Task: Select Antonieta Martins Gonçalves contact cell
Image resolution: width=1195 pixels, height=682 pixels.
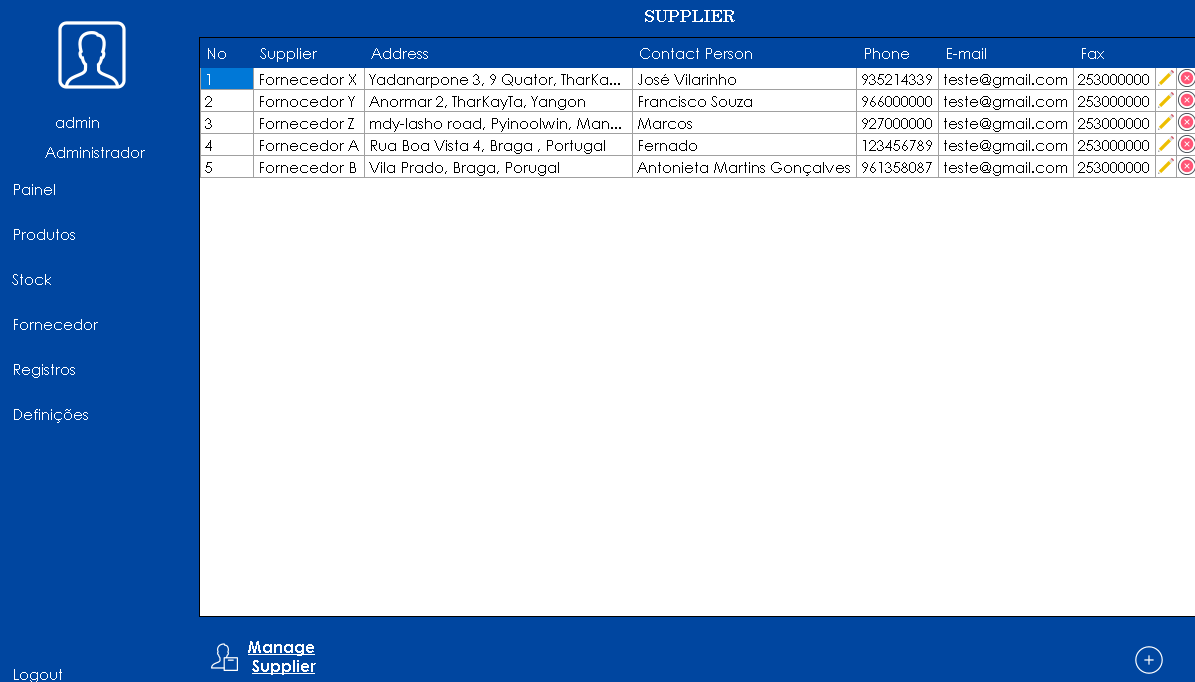Action: tap(744, 168)
